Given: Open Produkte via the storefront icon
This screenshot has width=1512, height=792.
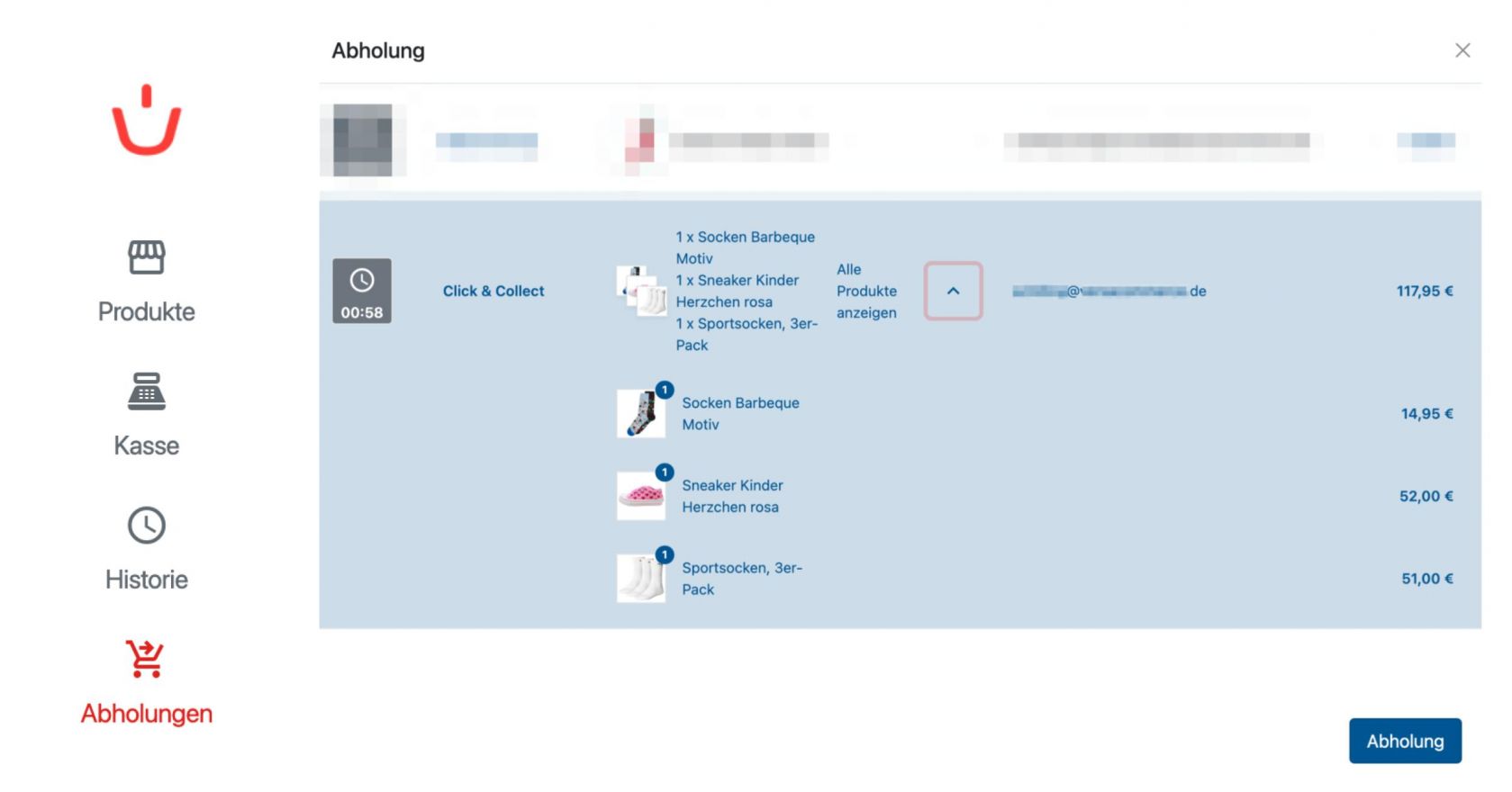Looking at the screenshot, I should pos(147,257).
